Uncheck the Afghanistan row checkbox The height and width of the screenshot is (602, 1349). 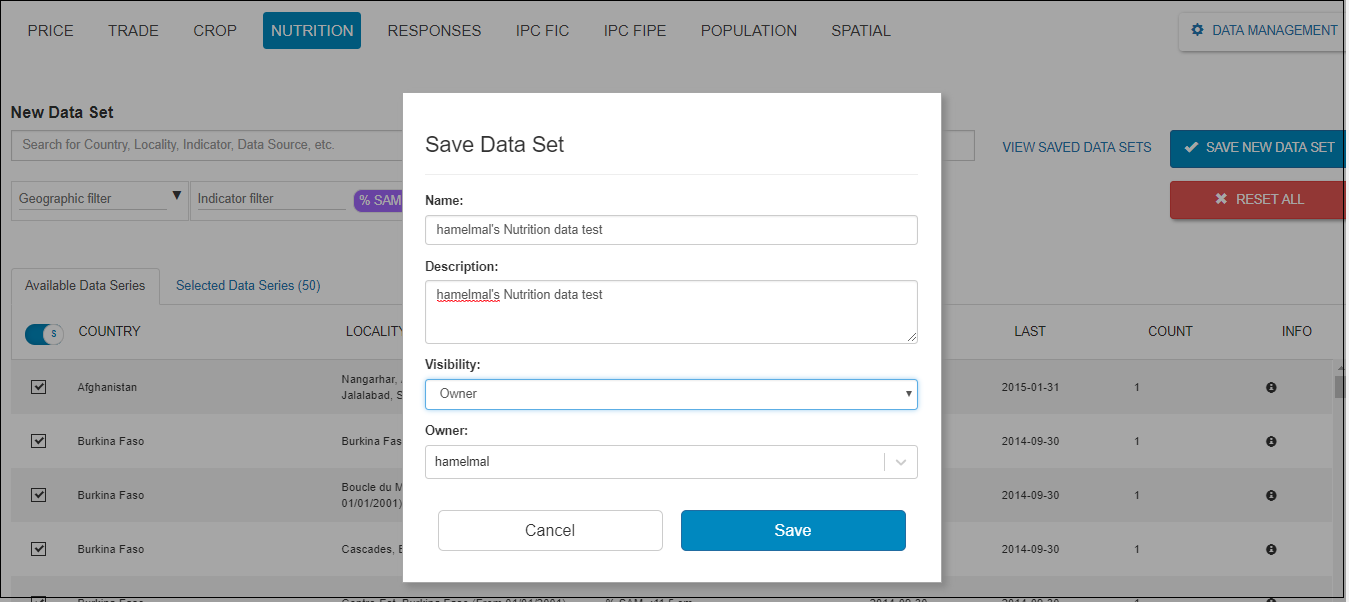click(x=39, y=387)
